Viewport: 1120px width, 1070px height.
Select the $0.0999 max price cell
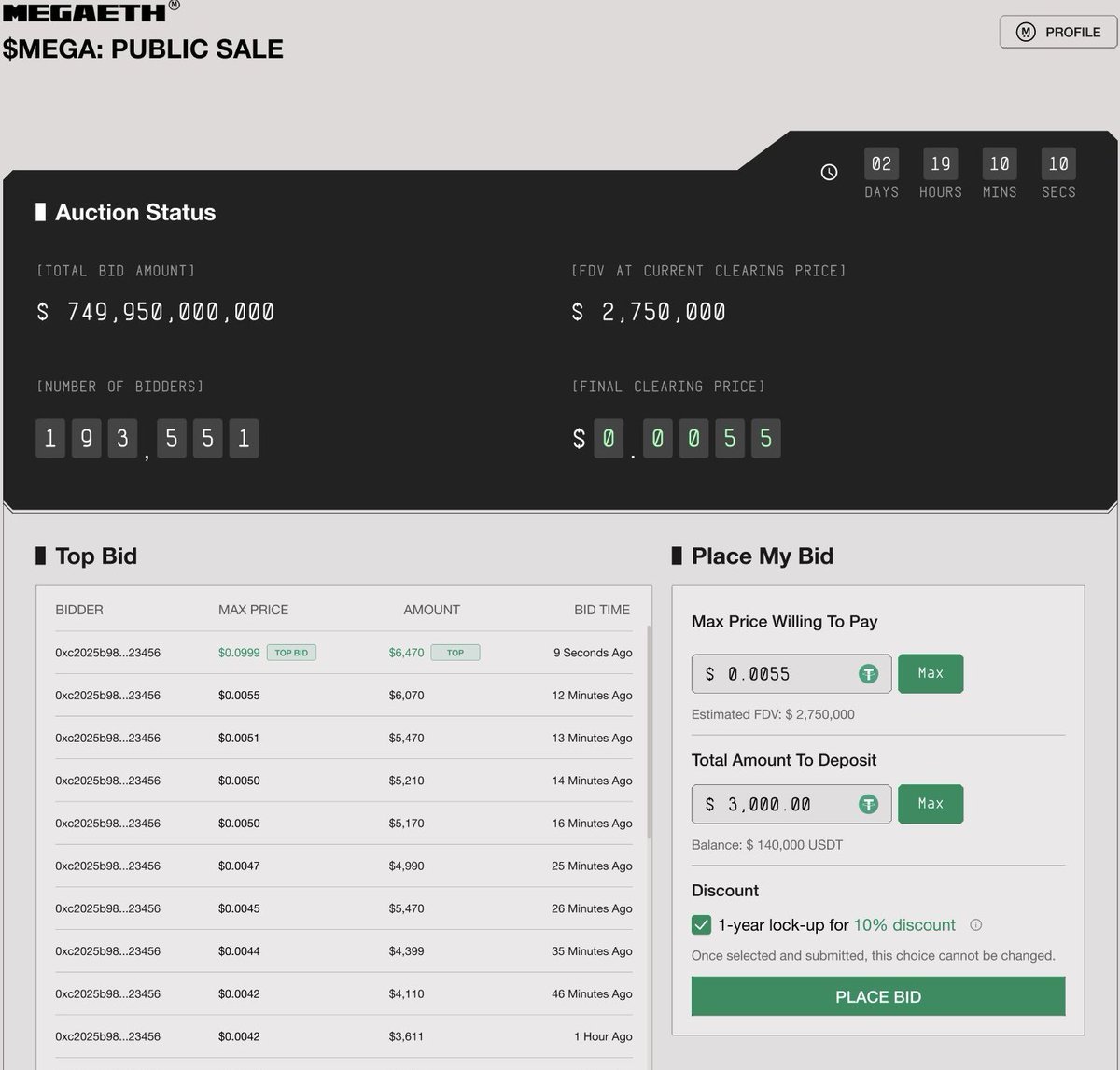pyautogui.click(x=239, y=653)
